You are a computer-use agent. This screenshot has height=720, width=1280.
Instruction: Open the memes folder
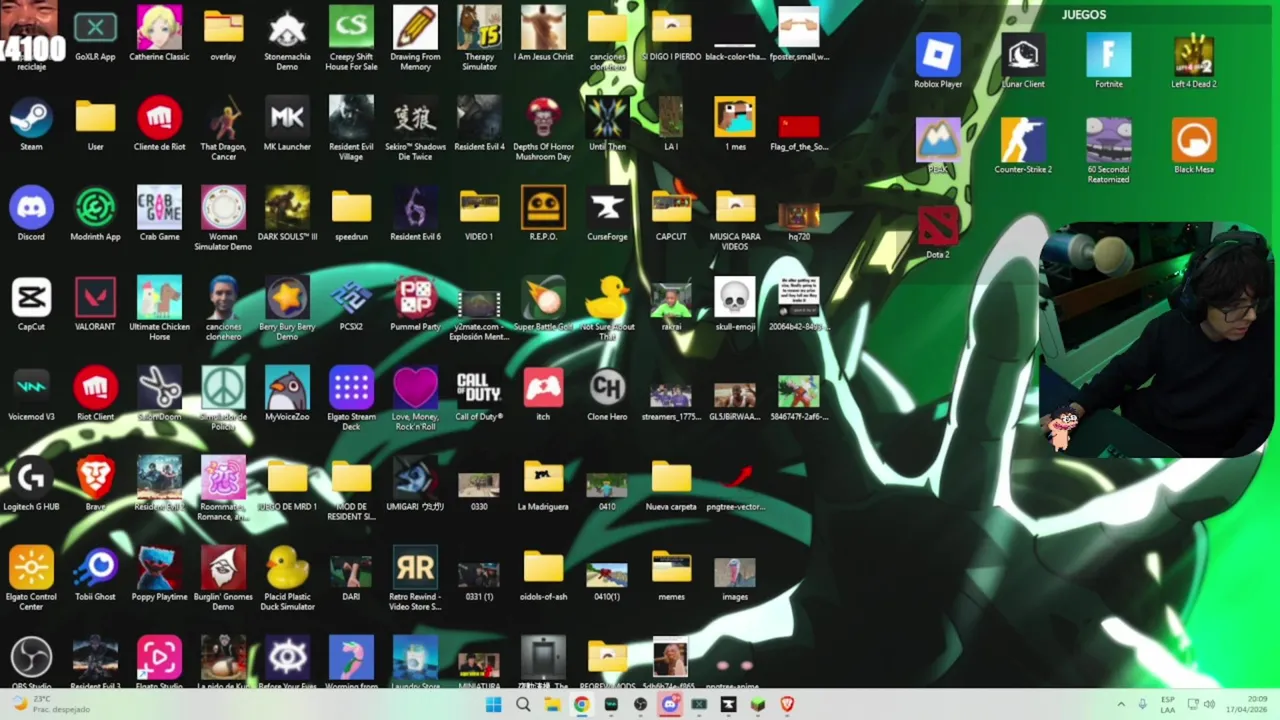click(x=671, y=575)
